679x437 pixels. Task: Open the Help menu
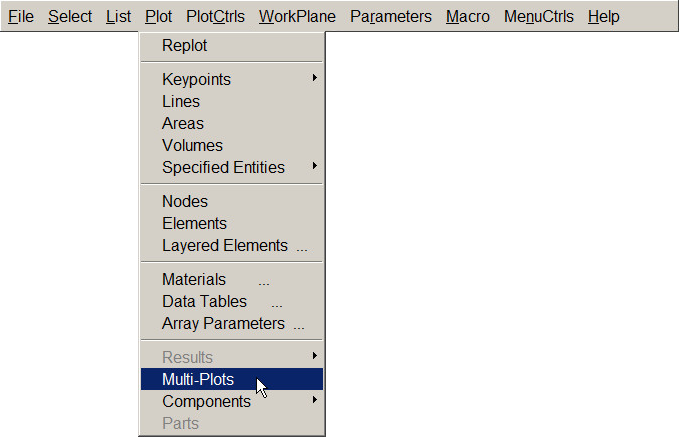(604, 17)
